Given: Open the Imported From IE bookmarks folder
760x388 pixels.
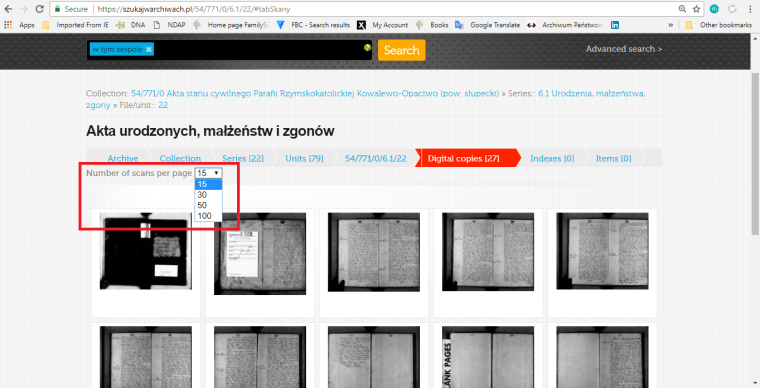Looking at the screenshot, I should [x=75, y=25].
